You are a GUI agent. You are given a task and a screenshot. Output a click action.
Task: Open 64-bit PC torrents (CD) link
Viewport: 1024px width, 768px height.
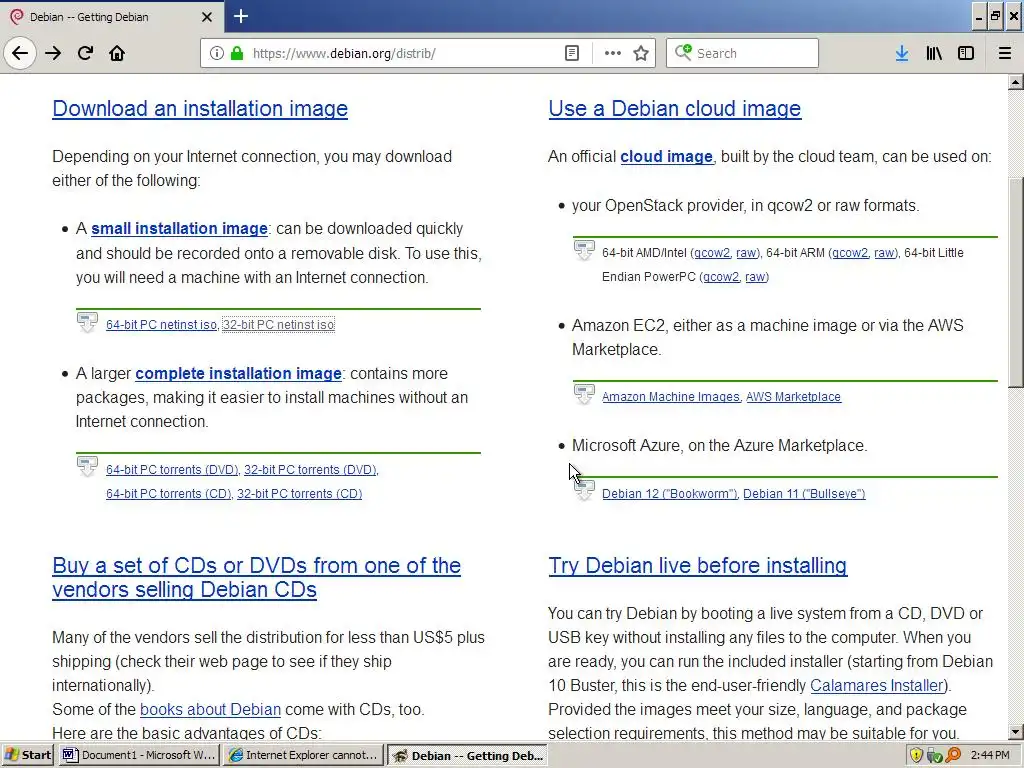(168, 494)
